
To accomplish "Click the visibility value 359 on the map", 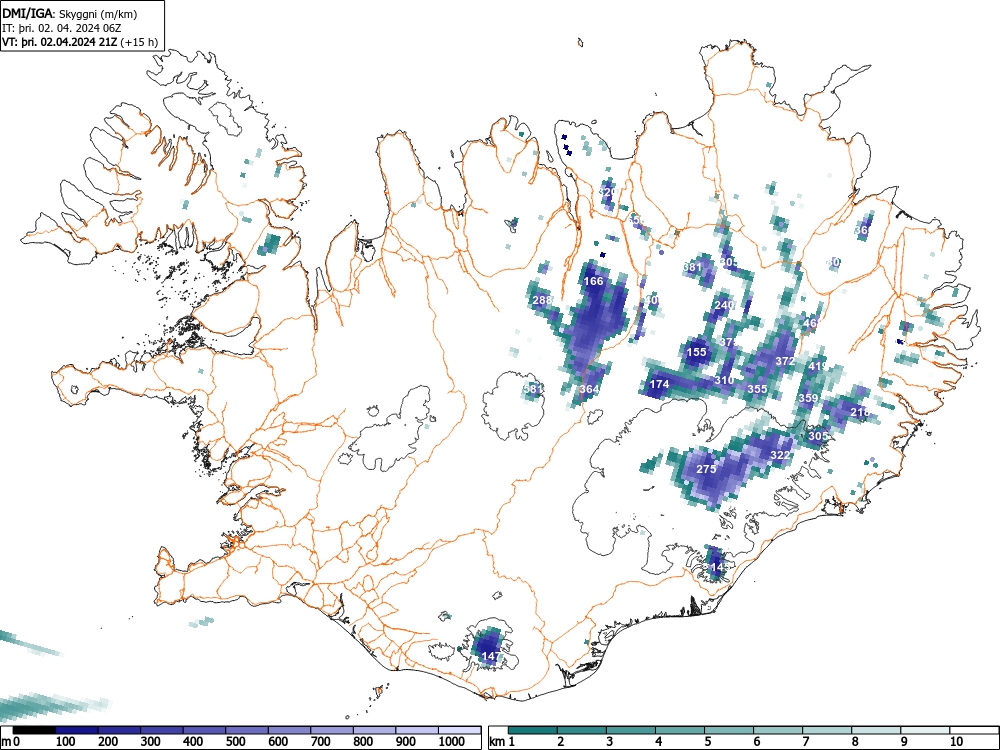I will (x=808, y=399).
